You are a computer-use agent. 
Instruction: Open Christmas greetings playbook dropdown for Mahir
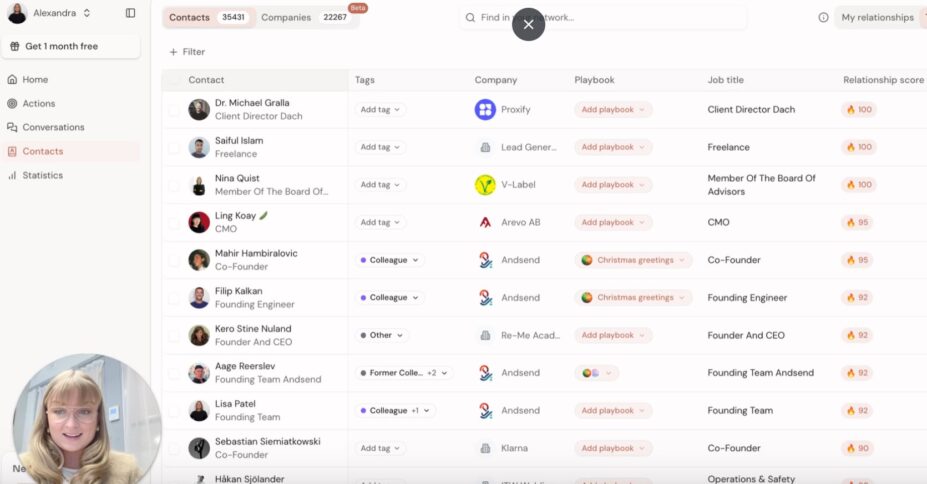click(x=634, y=260)
